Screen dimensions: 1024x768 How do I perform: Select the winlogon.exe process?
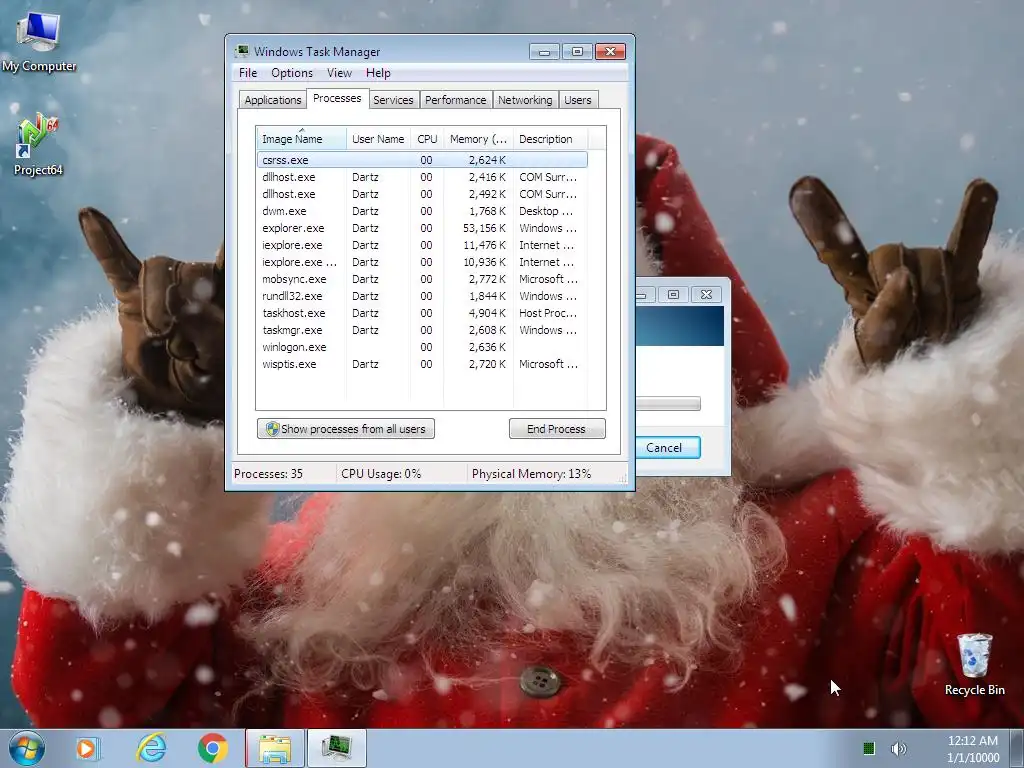pos(422,347)
